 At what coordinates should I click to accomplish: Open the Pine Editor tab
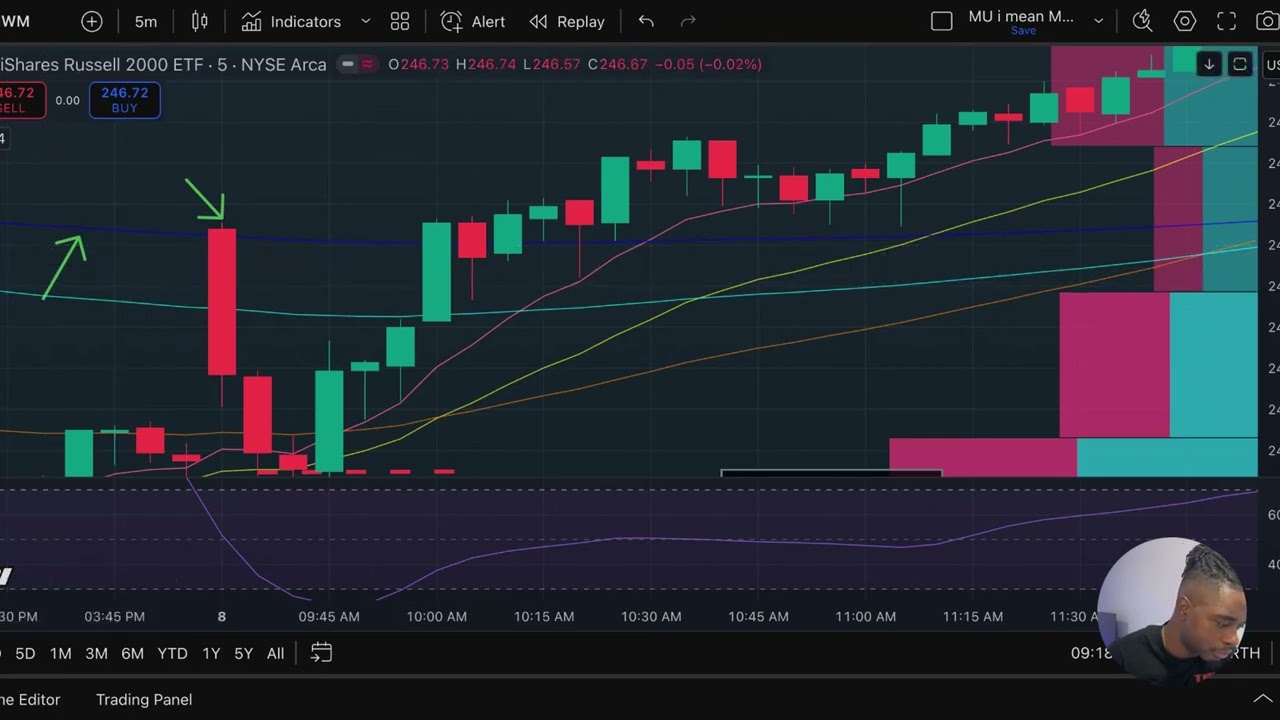30,699
